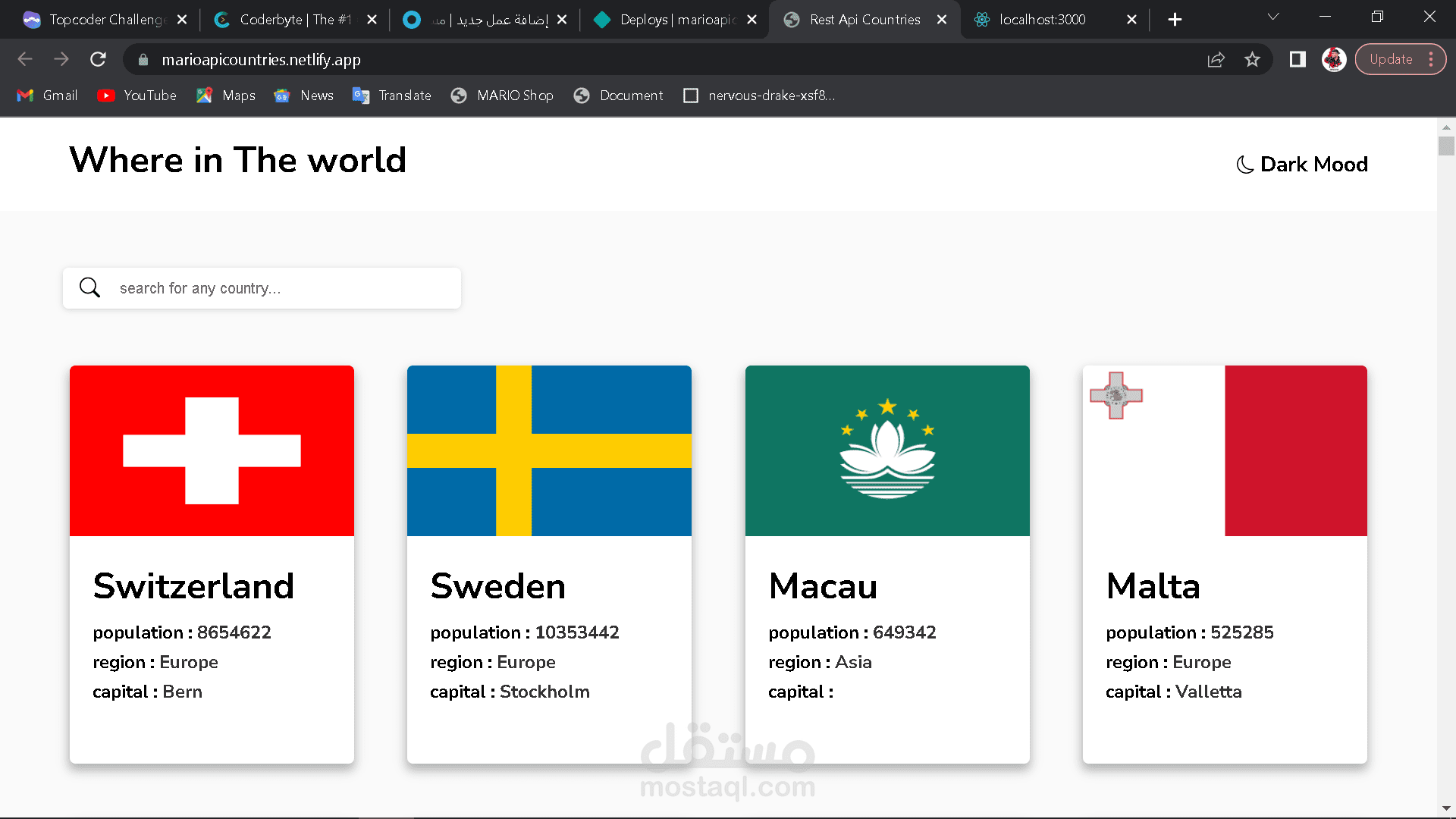Click the site lock icon
This screenshot has height=819, width=1456.
[143, 59]
